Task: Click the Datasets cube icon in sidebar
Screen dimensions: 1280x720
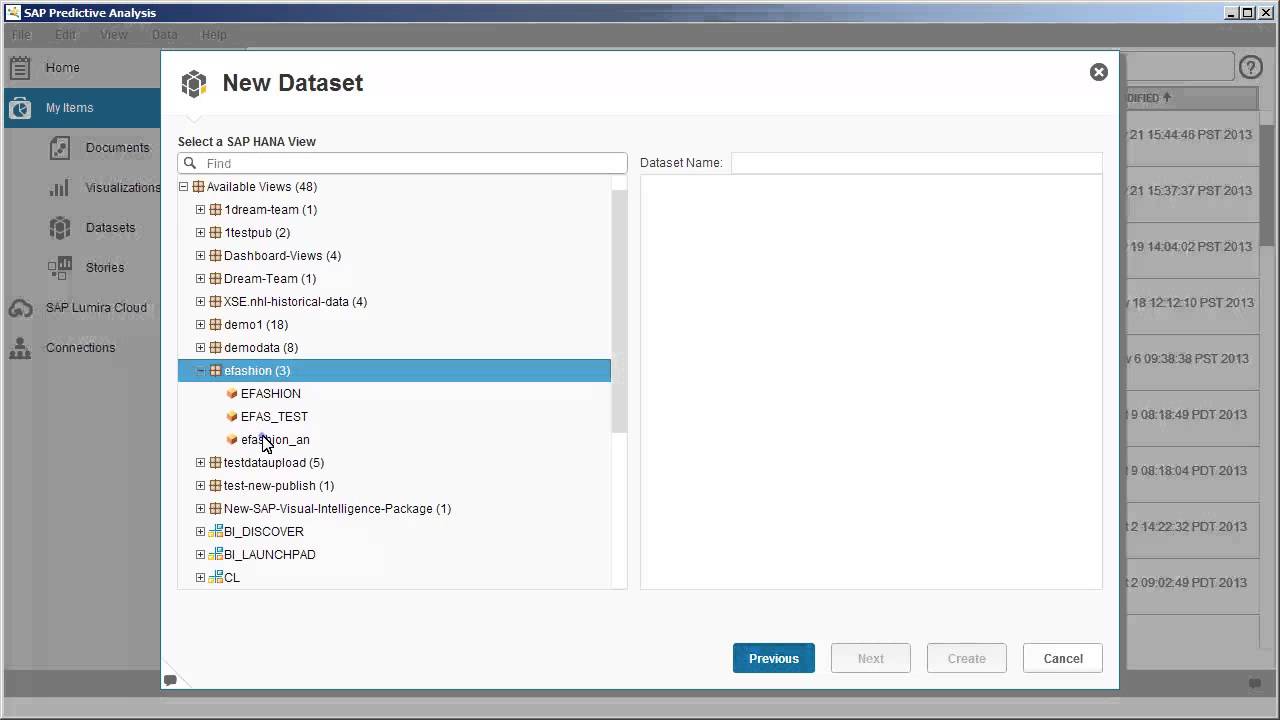Action: 60,228
